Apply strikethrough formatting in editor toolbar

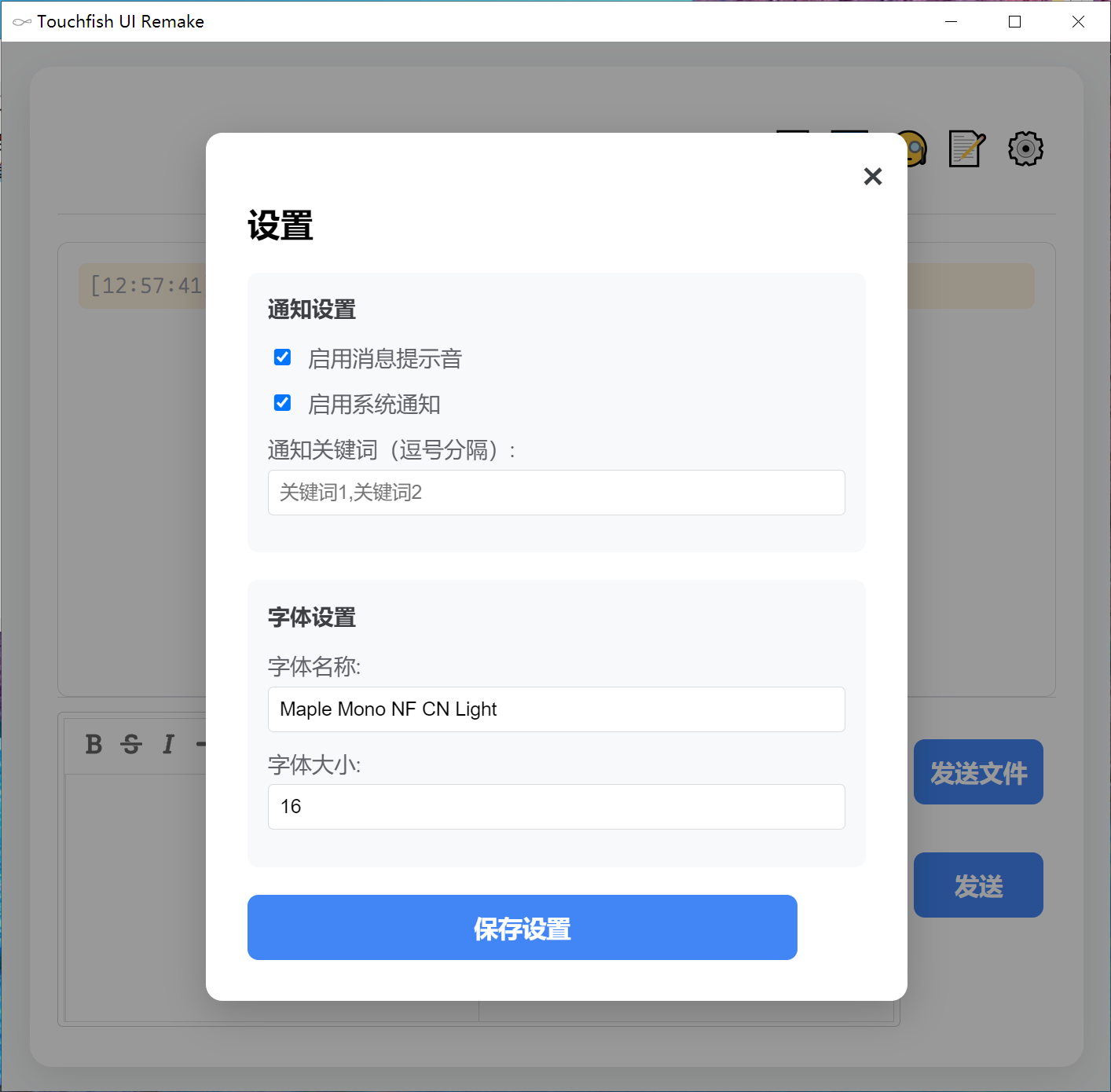click(131, 744)
